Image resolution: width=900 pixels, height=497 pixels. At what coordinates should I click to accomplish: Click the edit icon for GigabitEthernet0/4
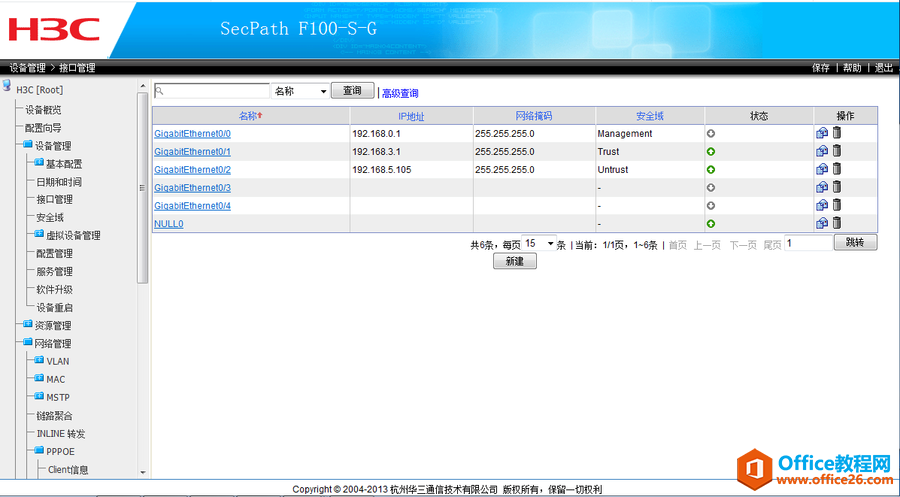click(822, 205)
